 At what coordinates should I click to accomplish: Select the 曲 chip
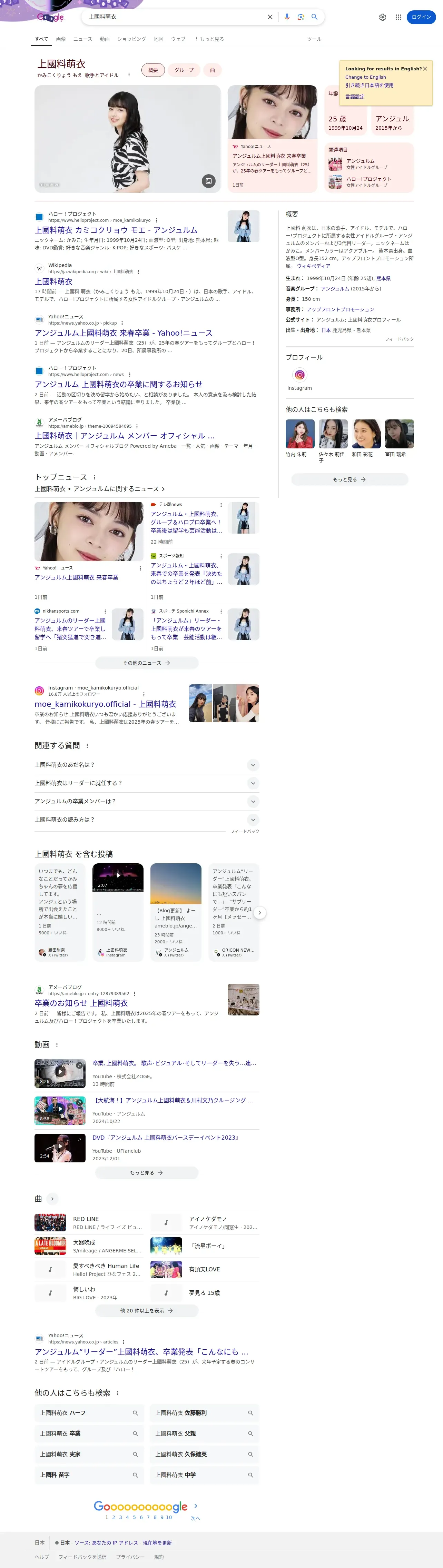213,70
